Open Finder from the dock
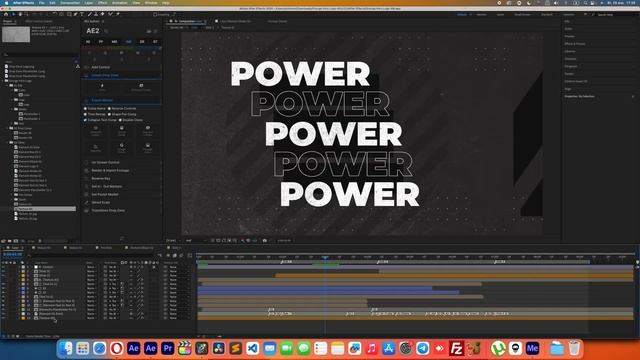The width and height of the screenshot is (640, 360). 65,349
